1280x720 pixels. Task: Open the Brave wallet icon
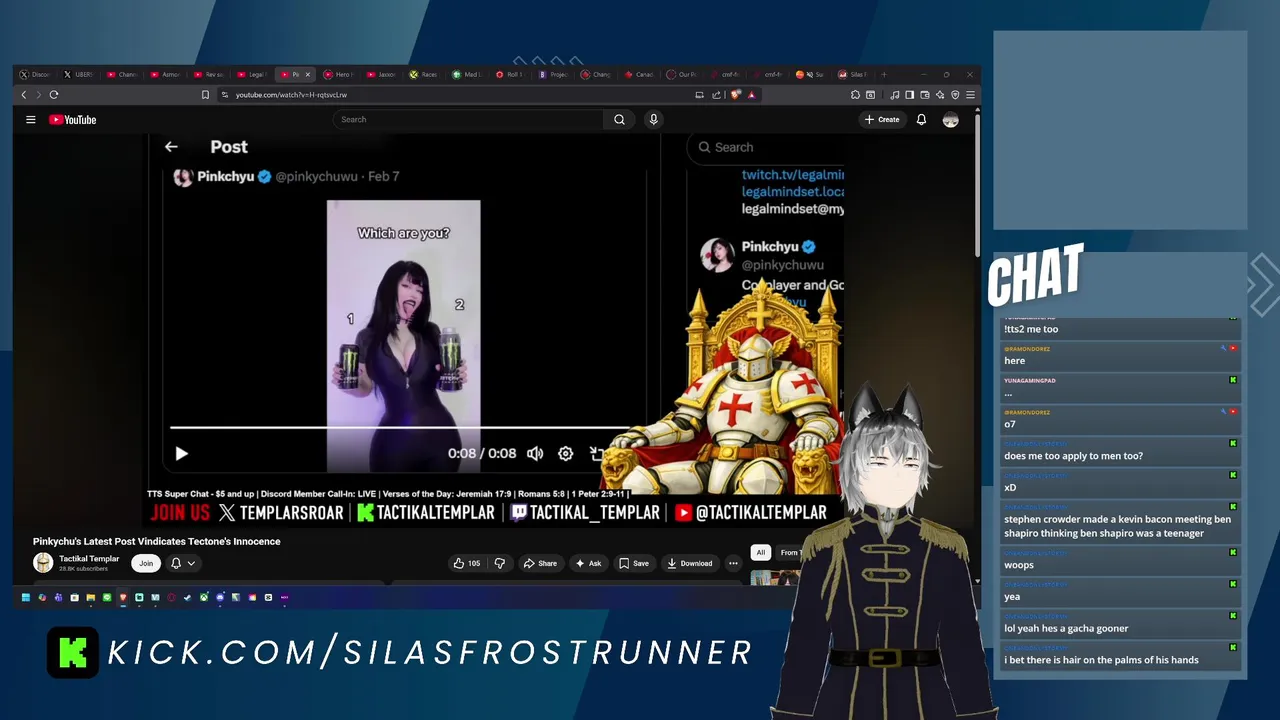pyautogui.click(x=925, y=95)
